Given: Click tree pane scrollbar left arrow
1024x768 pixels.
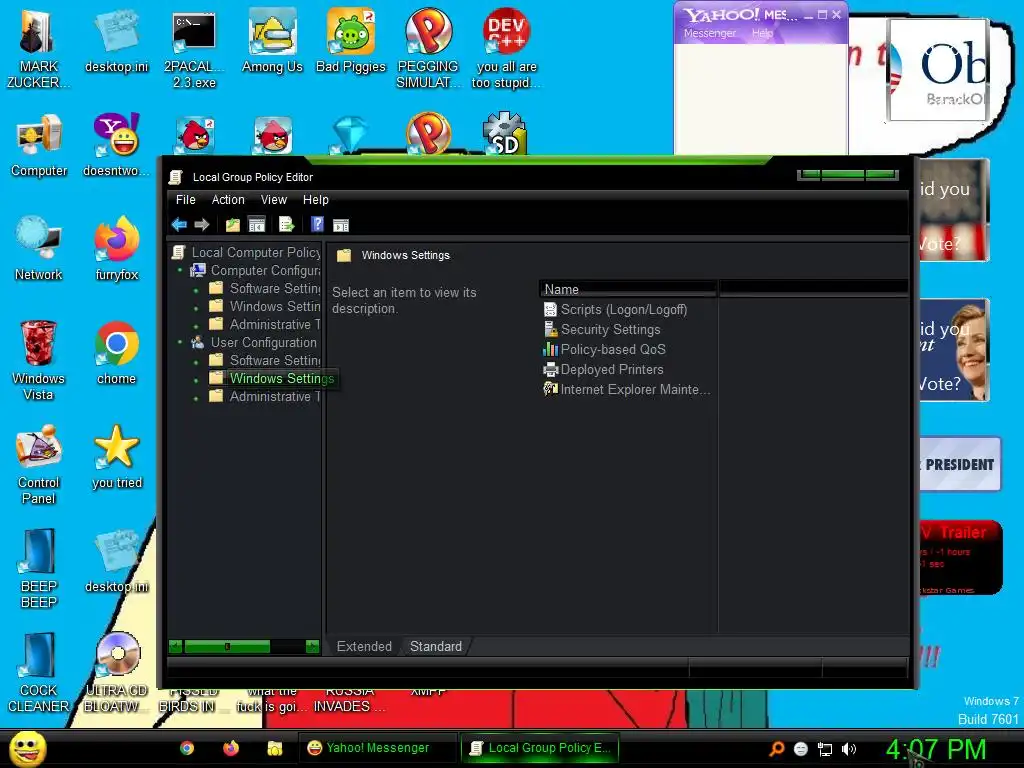Looking at the screenshot, I should pyautogui.click(x=175, y=647).
